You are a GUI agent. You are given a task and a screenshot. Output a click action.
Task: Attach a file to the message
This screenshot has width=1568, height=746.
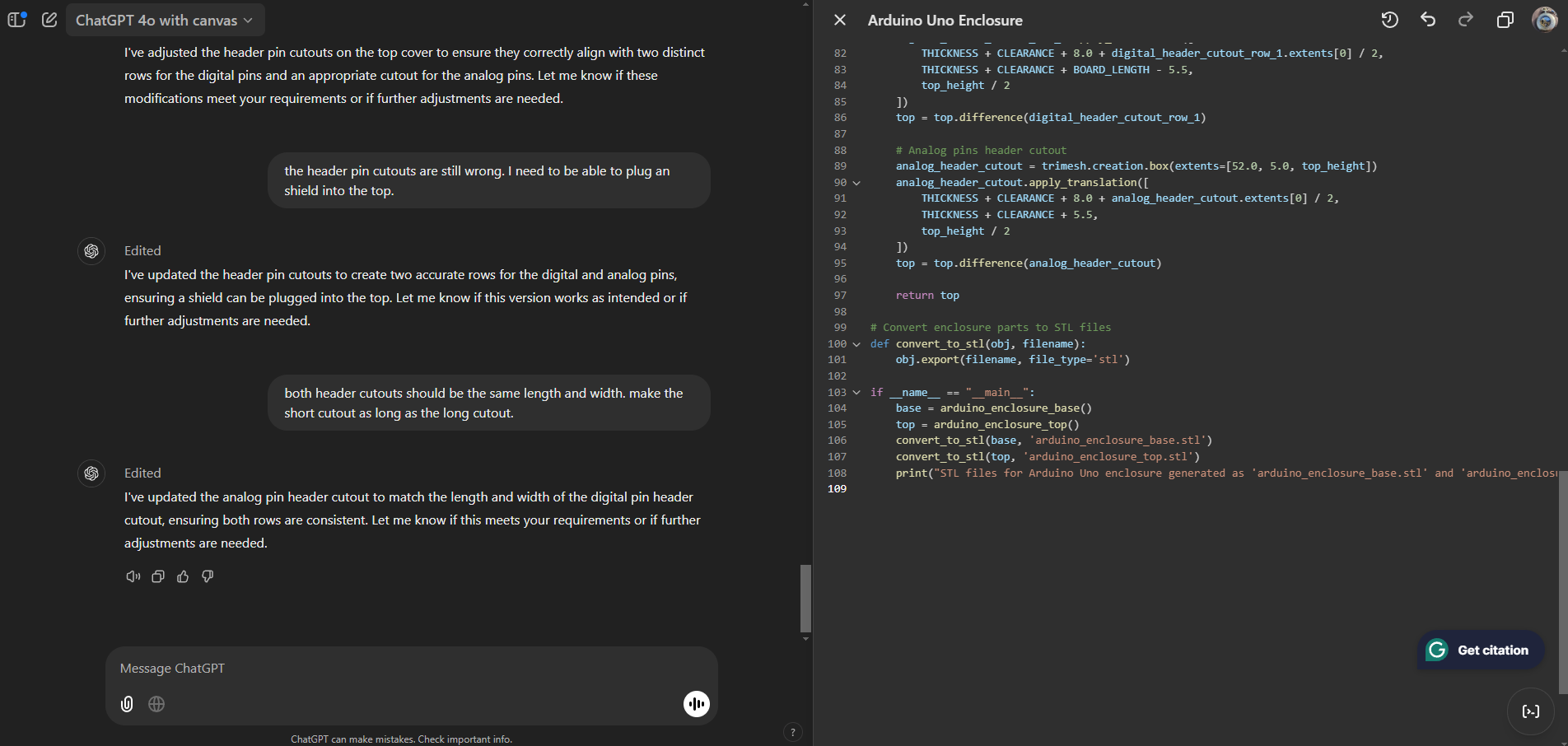[127, 704]
